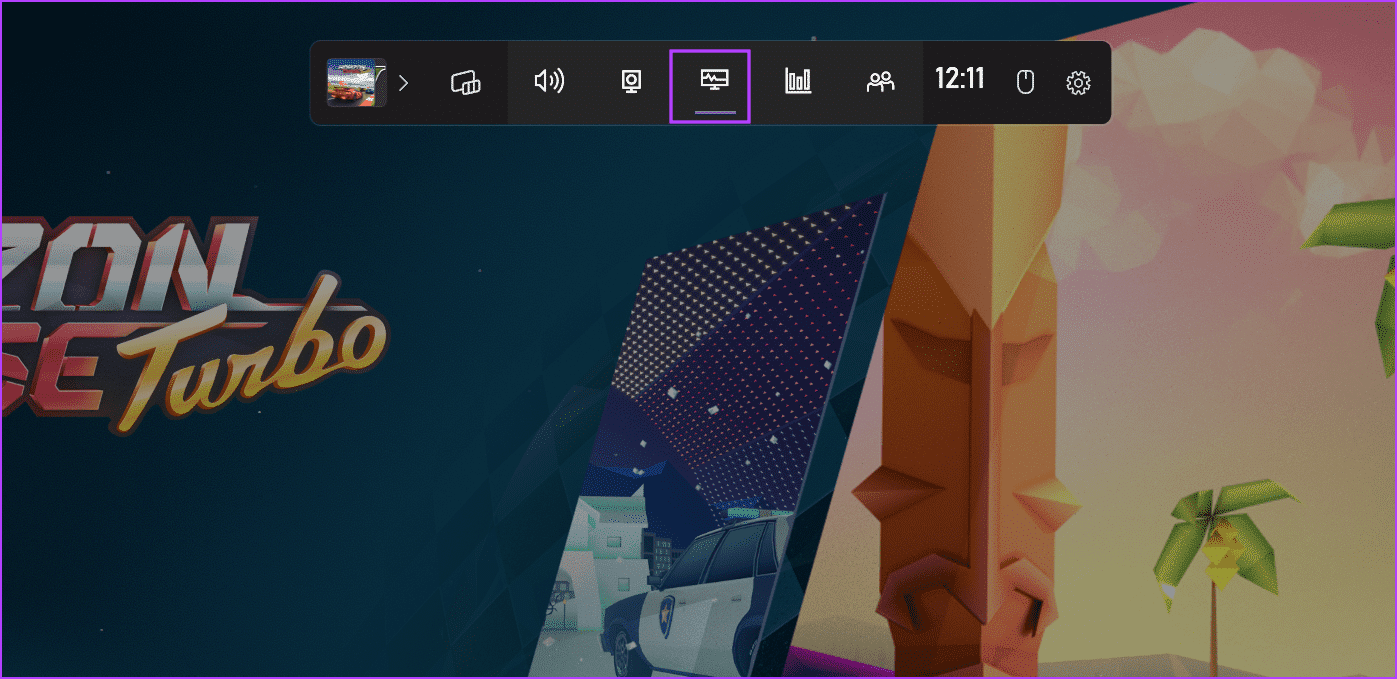Toggle the Performance widget monitor icon
Screen dimensions: 1397x679
click(714, 82)
